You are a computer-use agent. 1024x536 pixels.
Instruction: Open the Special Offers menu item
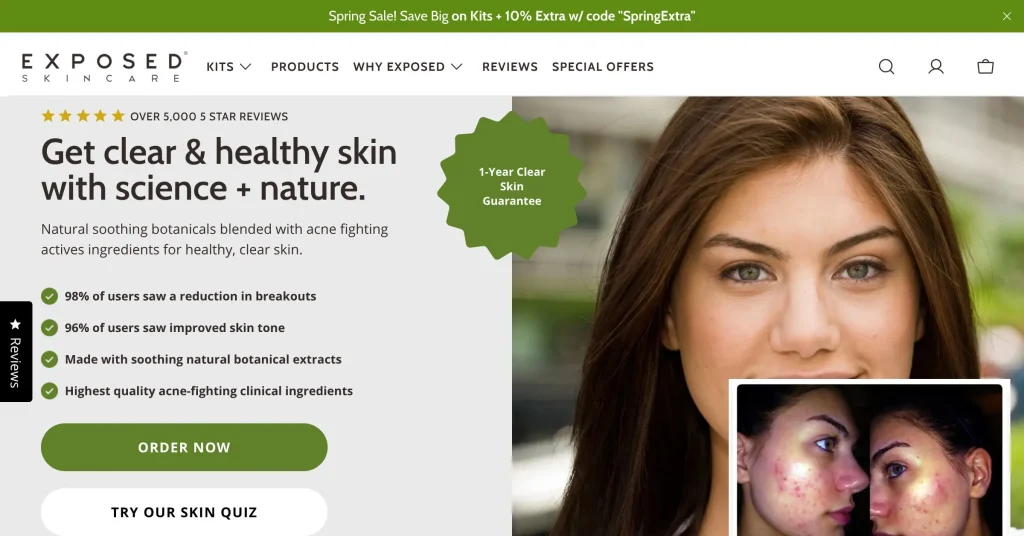[603, 67]
